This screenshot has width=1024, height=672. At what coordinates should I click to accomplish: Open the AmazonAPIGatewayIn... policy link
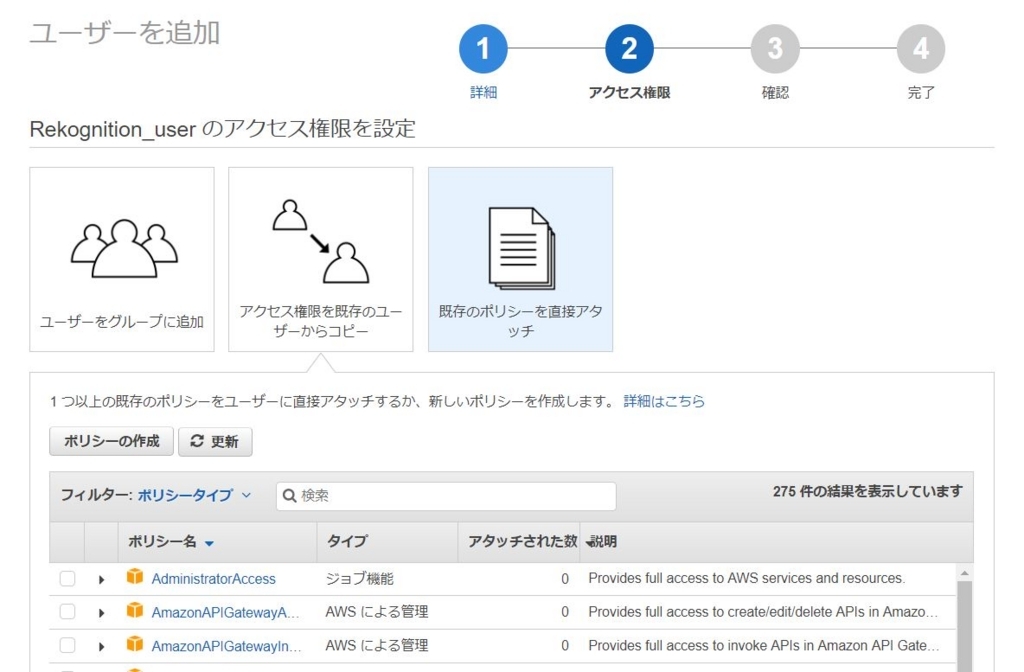227,646
